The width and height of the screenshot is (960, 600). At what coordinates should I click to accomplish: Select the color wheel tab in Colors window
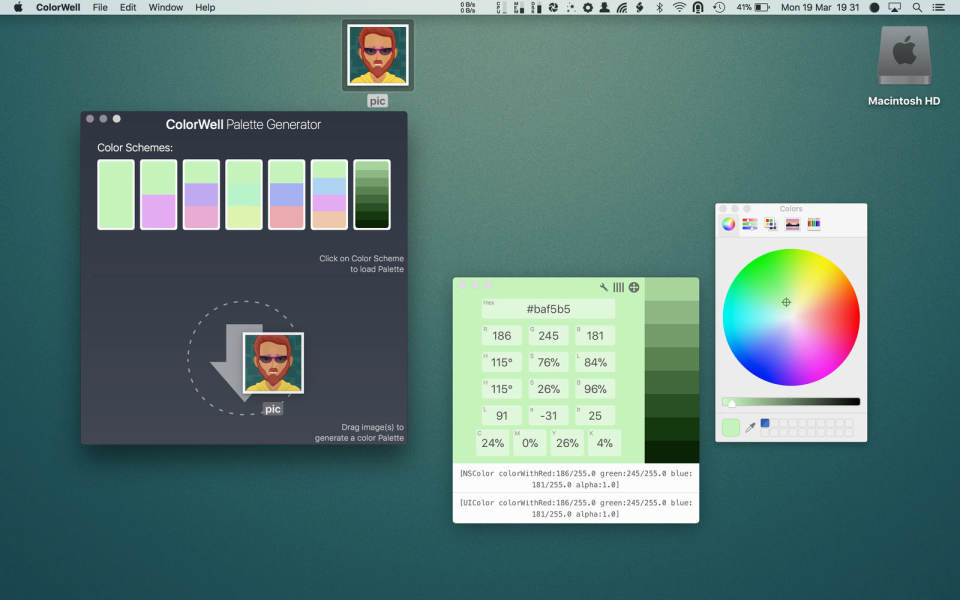pyautogui.click(x=728, y=224)
